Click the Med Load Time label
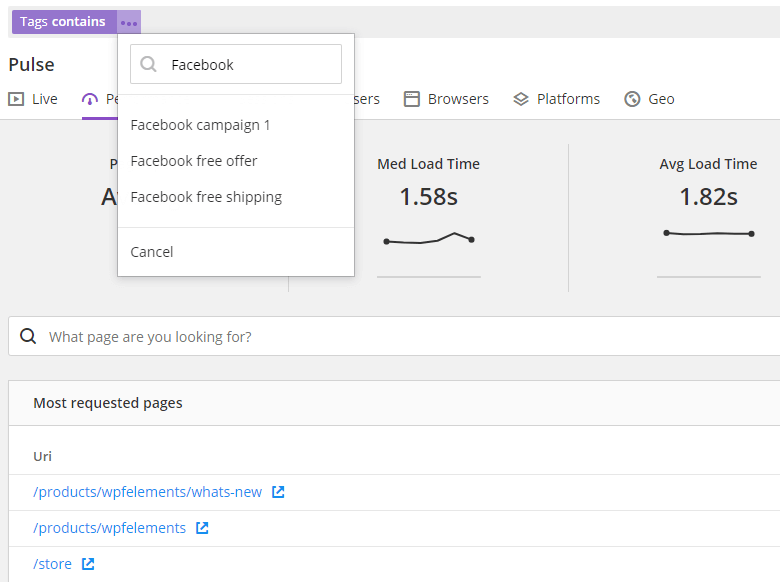Viewport: 780px width, 582px height. pyautogui.click(x=428, y=164)
